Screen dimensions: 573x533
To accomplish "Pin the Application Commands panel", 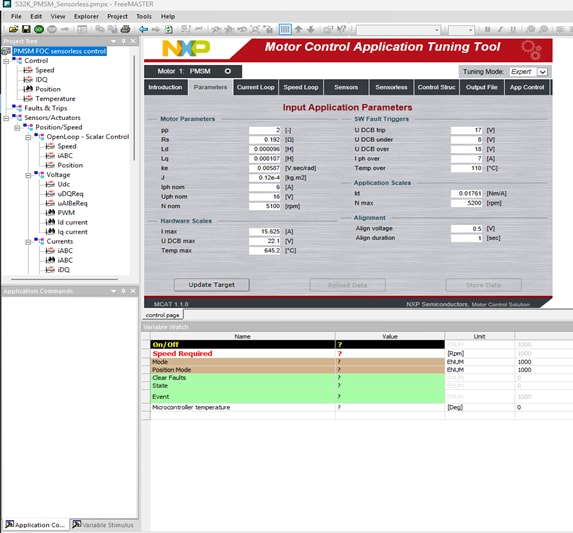I will click(x=124, y=291).
